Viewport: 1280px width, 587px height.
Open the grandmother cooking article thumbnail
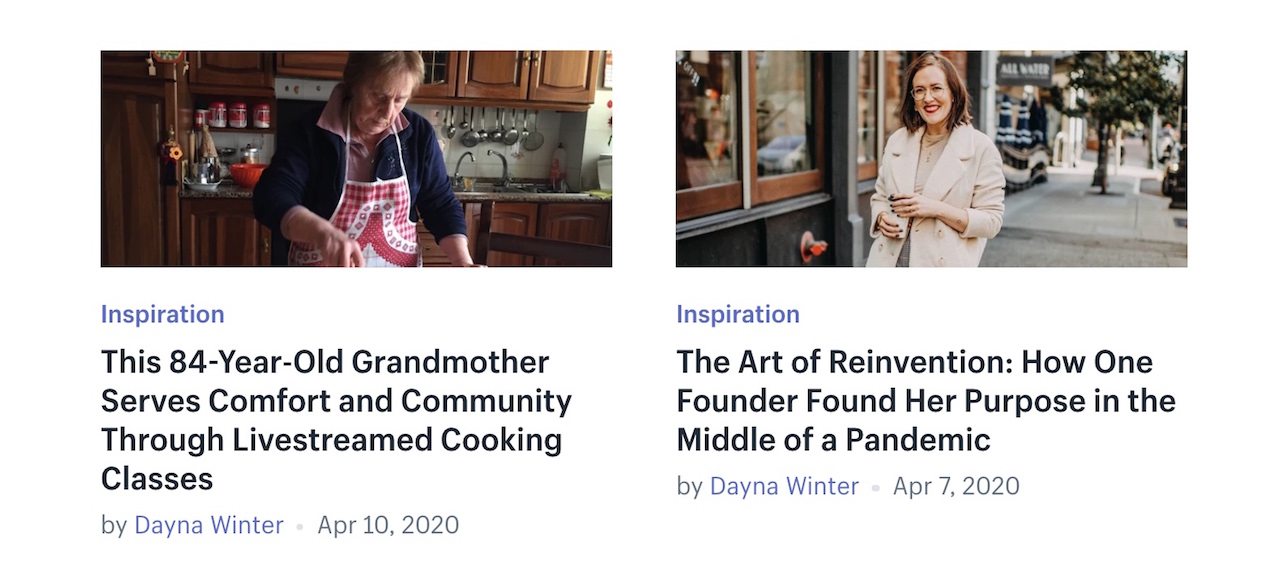coord(356,159)
